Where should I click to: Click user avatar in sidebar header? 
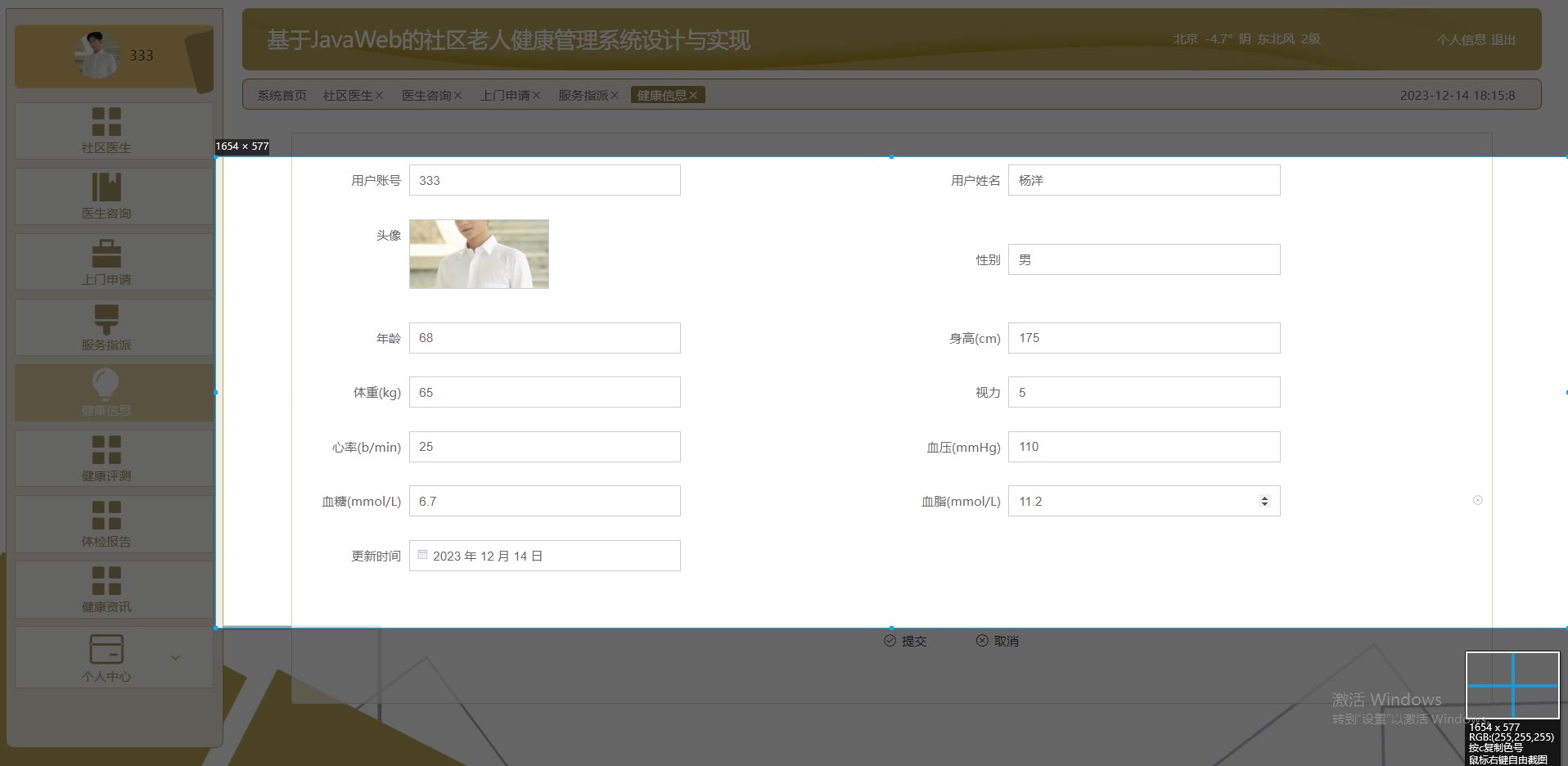(97, 55)
